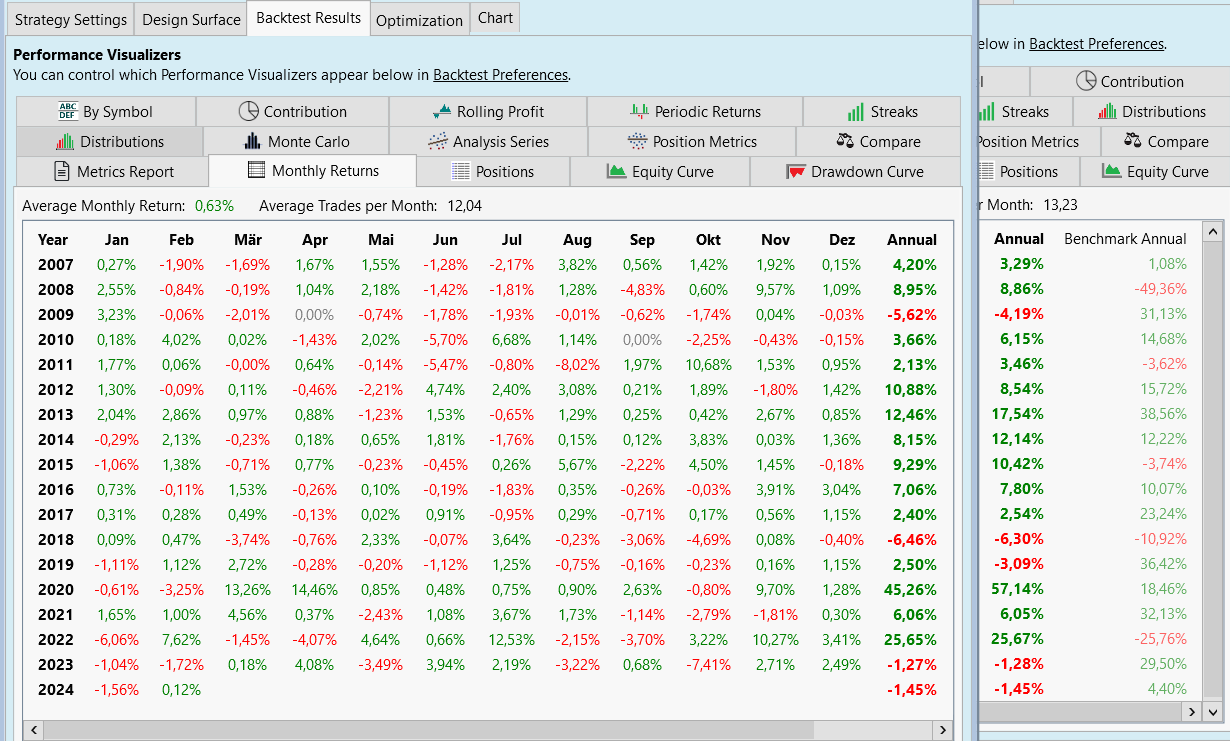Click the Monthly Returns table icon
Screen dimensions: 1230x741
coord(256,171)
